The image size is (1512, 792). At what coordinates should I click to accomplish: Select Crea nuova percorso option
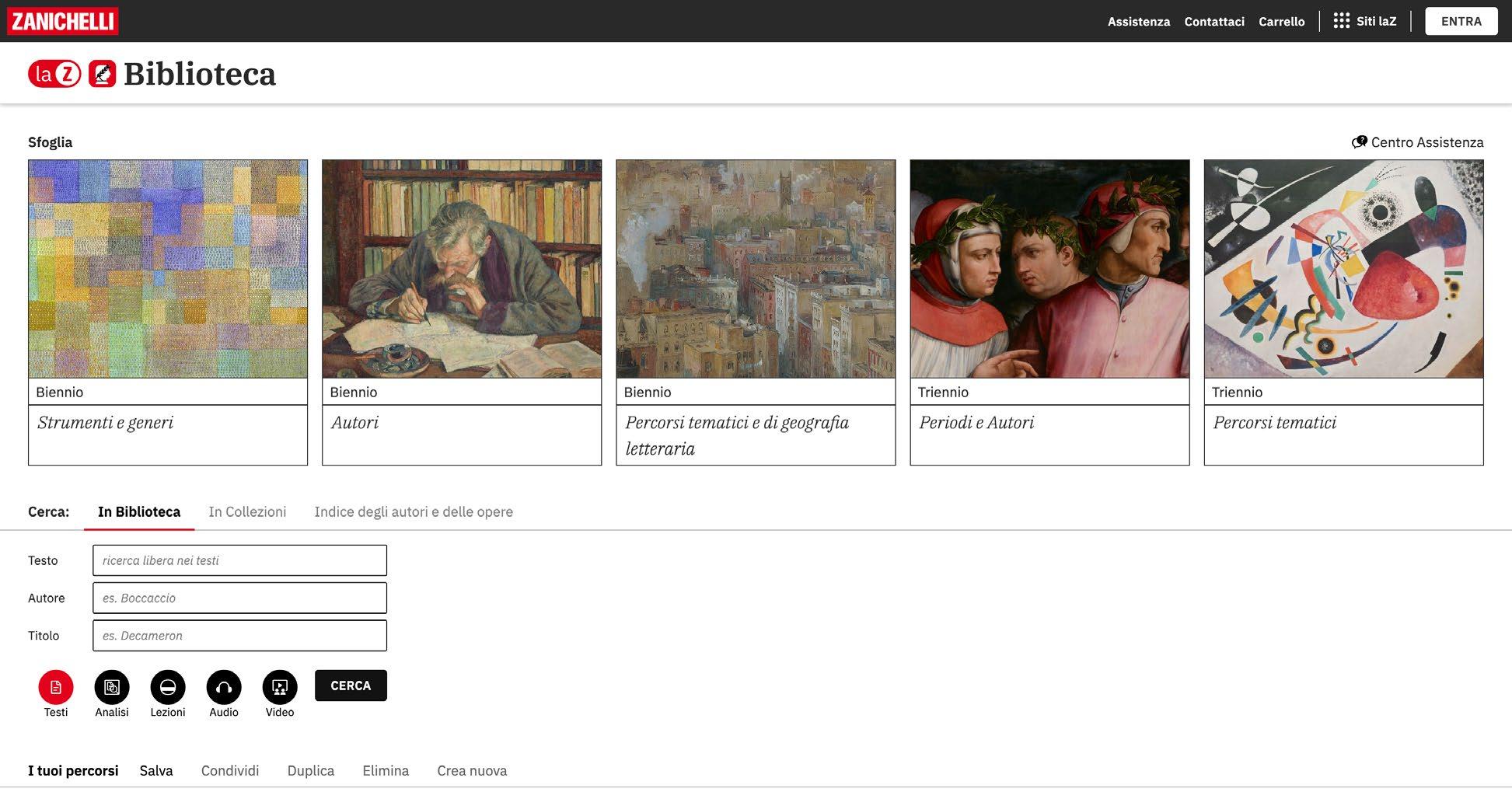[x=472, y=770]
